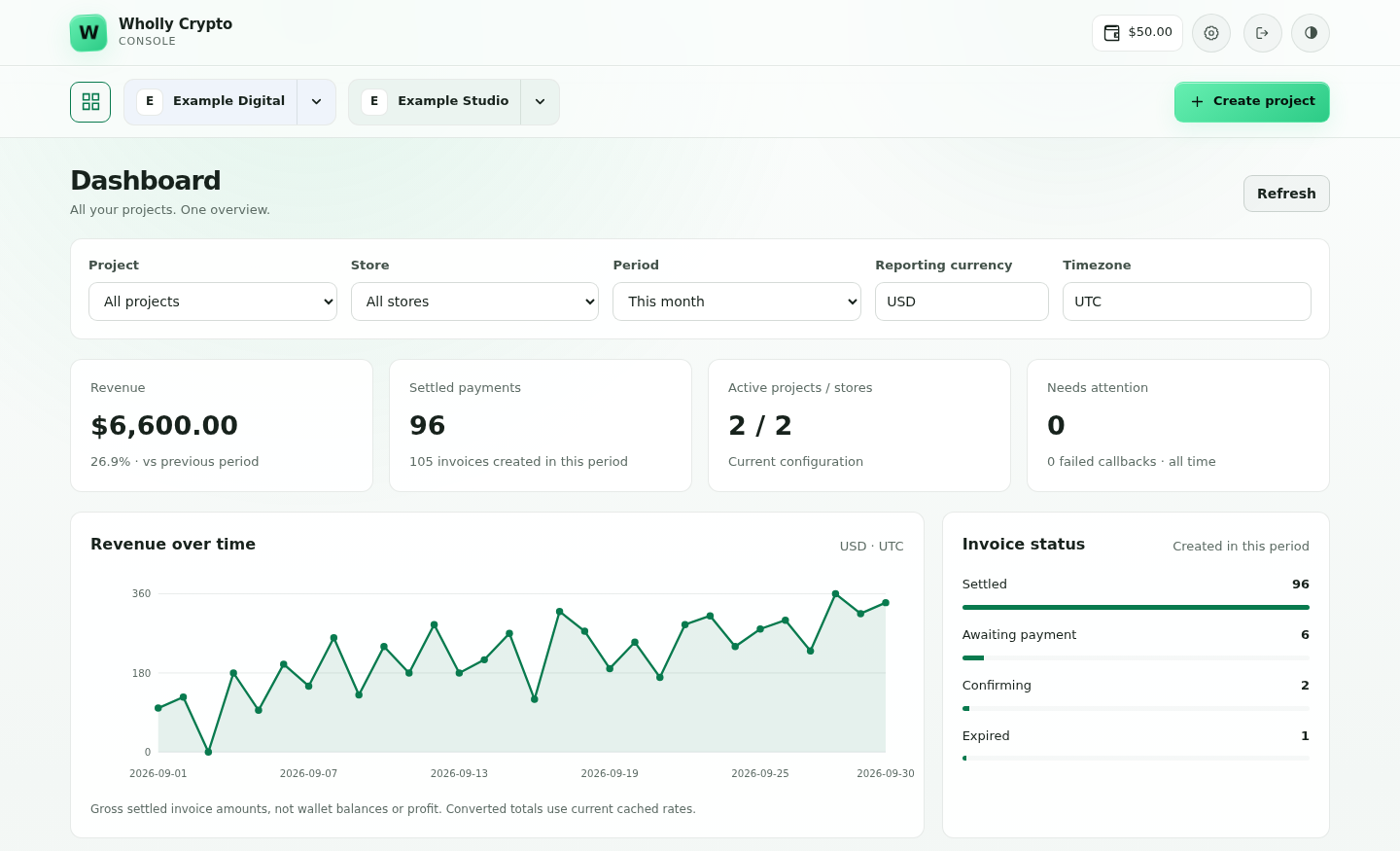
Task: Select the Example Digital project tab
Action: click(211, 102)
